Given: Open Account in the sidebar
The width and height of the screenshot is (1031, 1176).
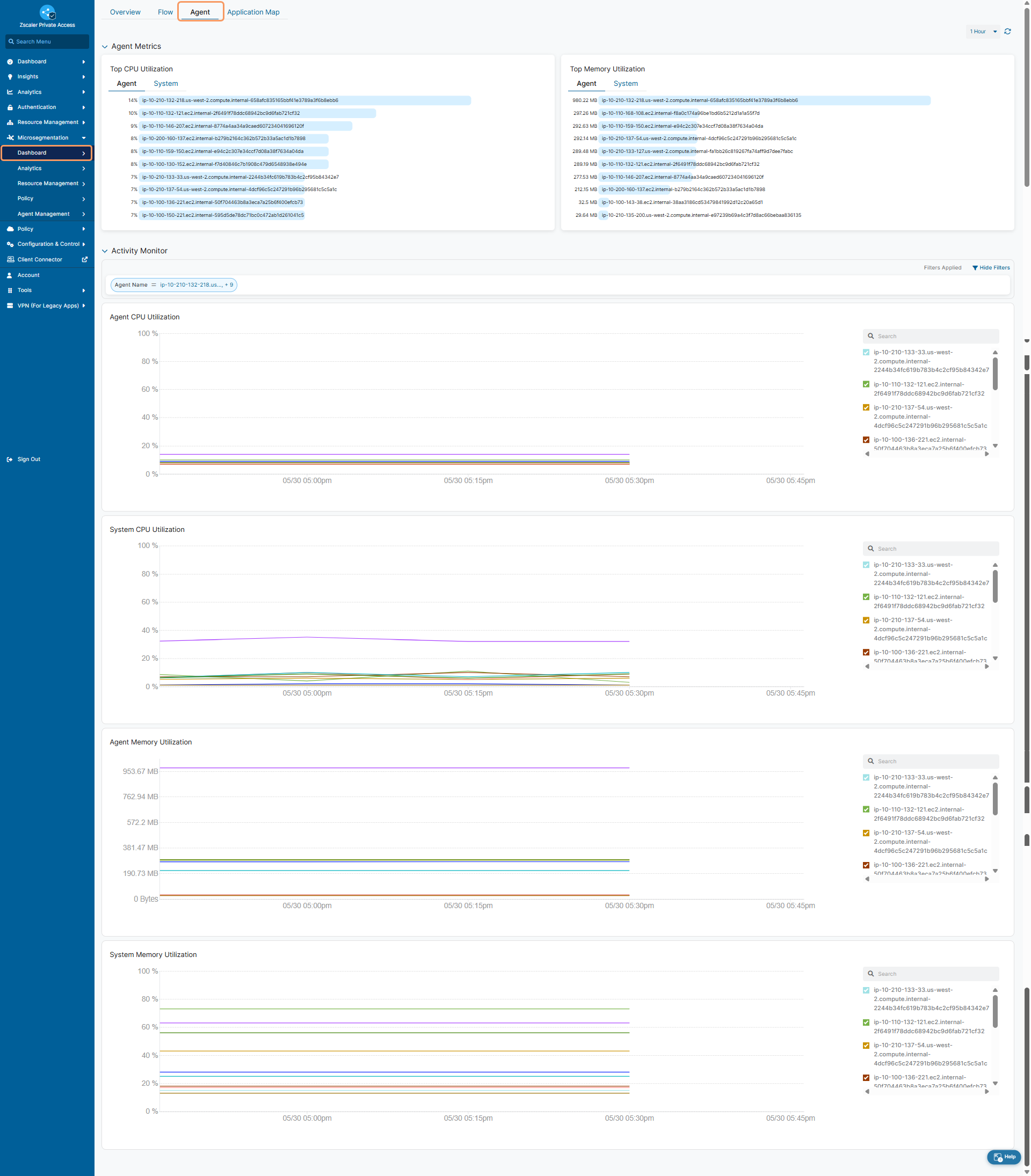Looking at the screenshot, I should [x=28, y=275].
